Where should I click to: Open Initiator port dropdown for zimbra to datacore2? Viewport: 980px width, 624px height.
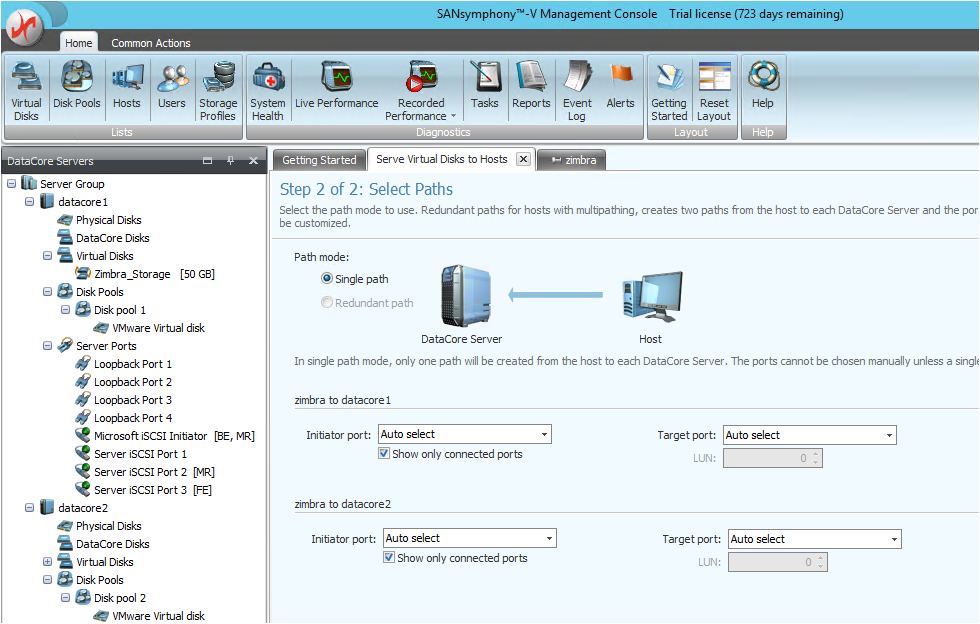coord(549,538)
